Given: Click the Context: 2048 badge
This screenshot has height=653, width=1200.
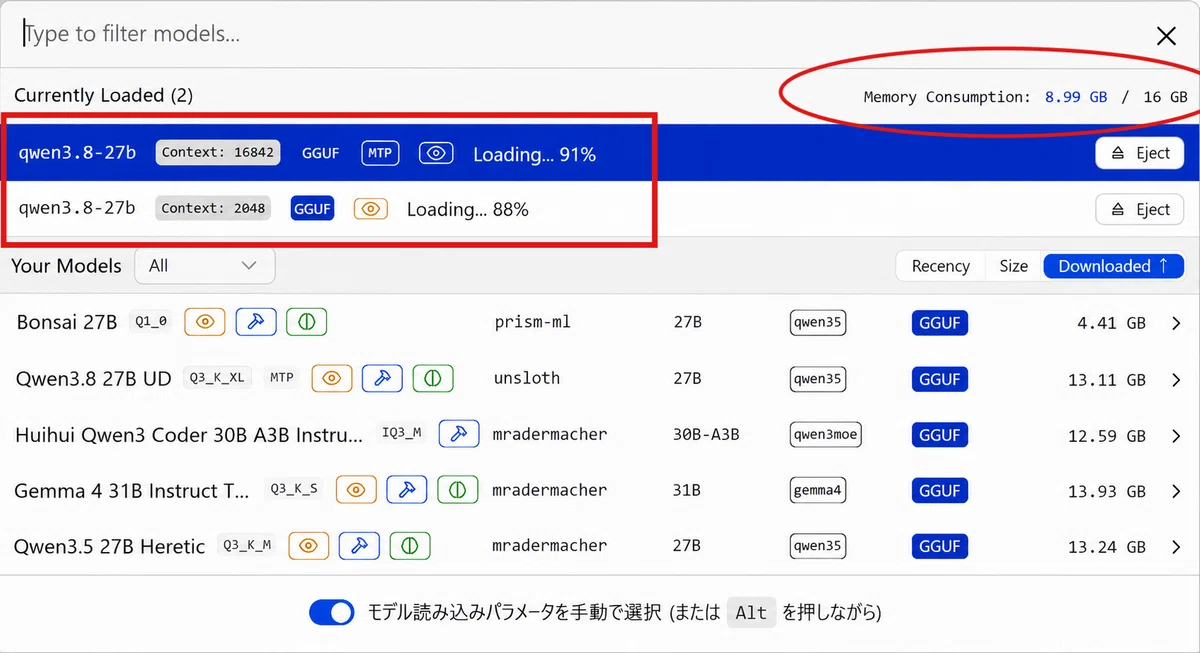Looking at the screenshot, I should point(213,209).
